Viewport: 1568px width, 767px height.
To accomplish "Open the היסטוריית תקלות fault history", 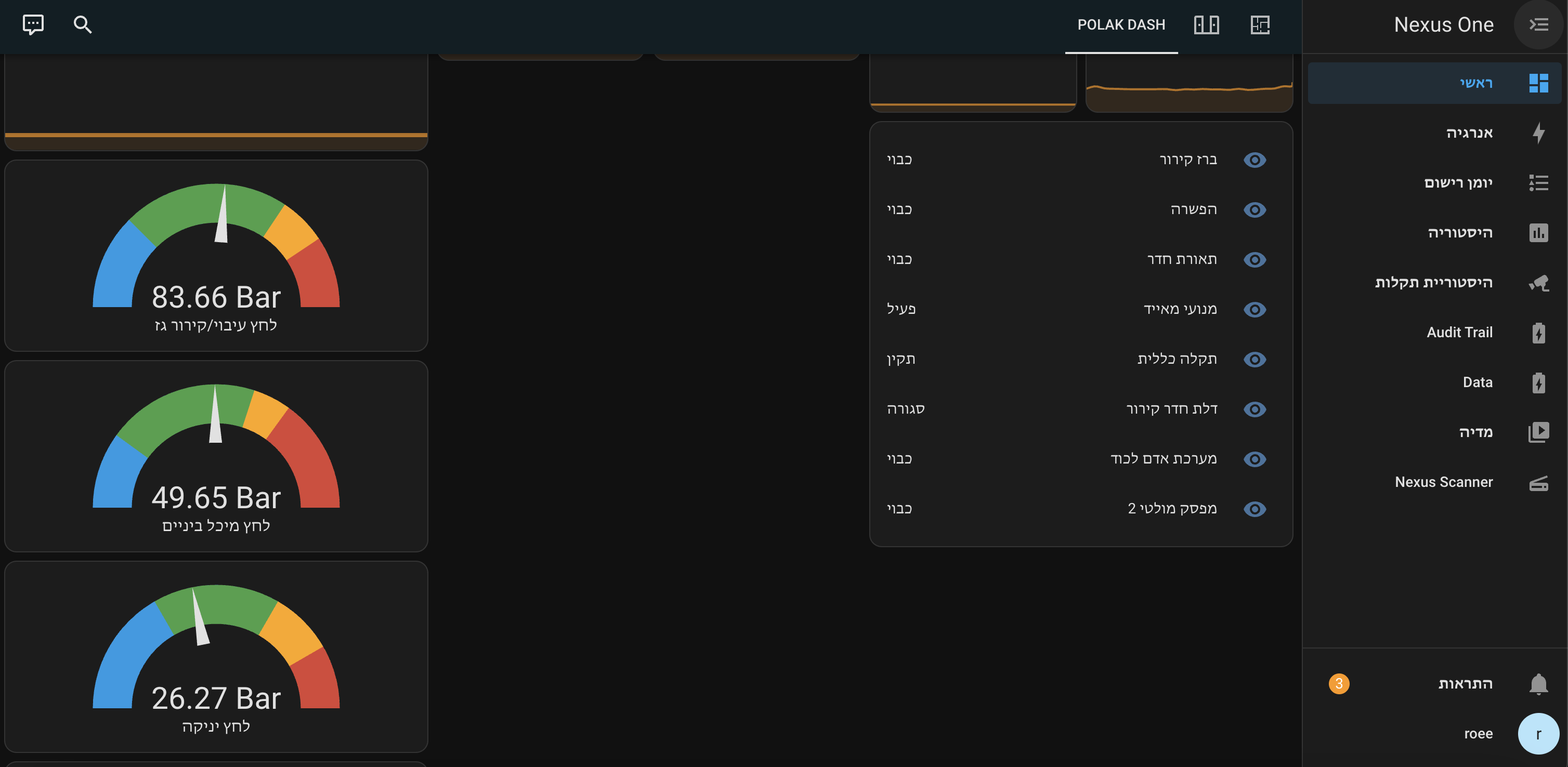I will click(1433, 282).
